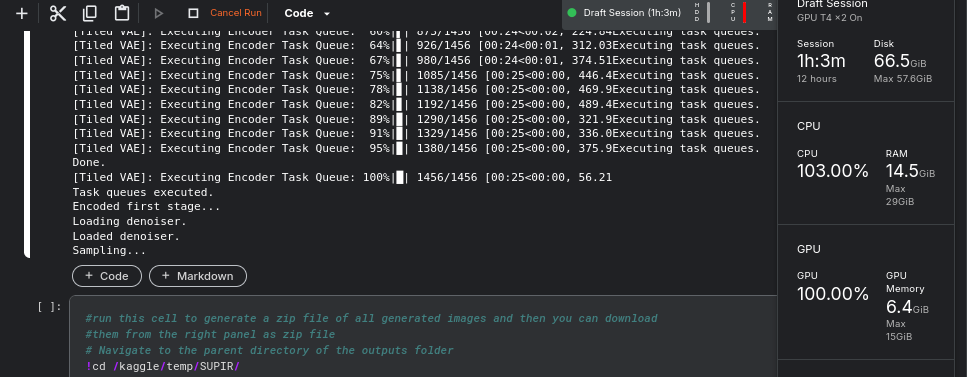
Task: Copy the selected cell
Action: click(89, 13)
